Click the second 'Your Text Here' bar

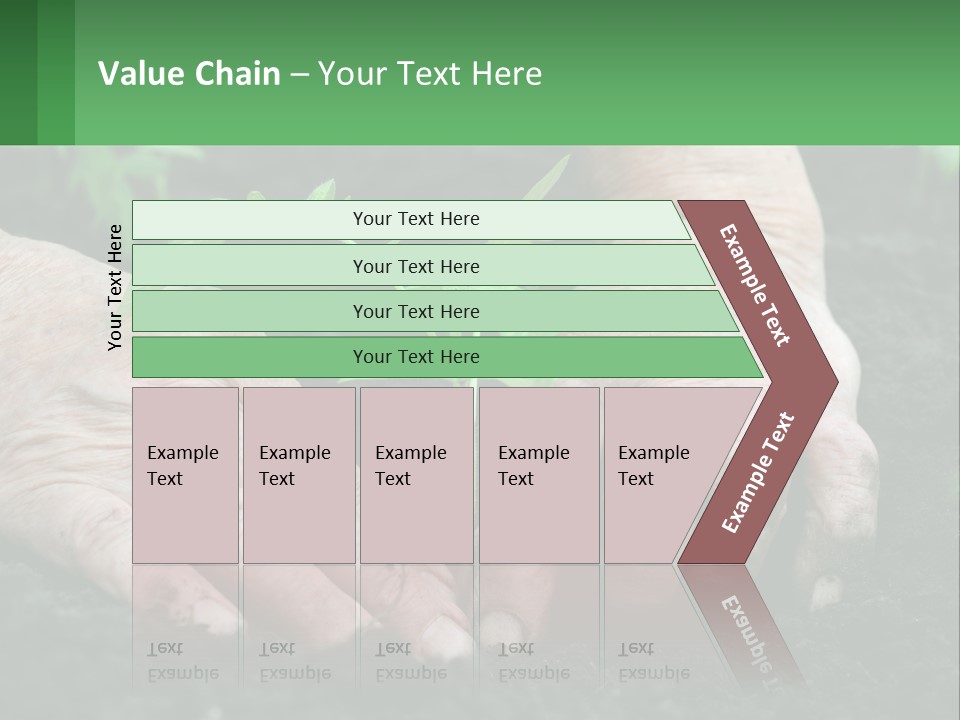(x=415, y=266)
